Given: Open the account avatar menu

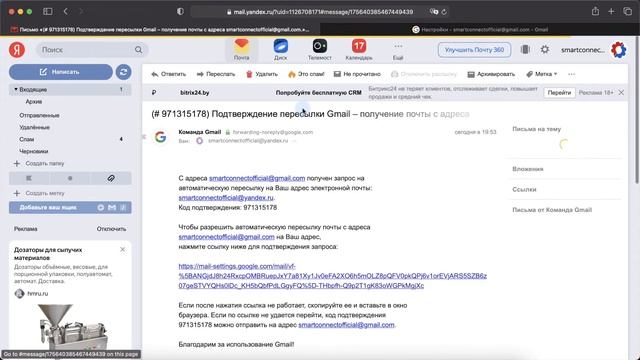Looking at the screenshot, I should [x=618, y=50].
